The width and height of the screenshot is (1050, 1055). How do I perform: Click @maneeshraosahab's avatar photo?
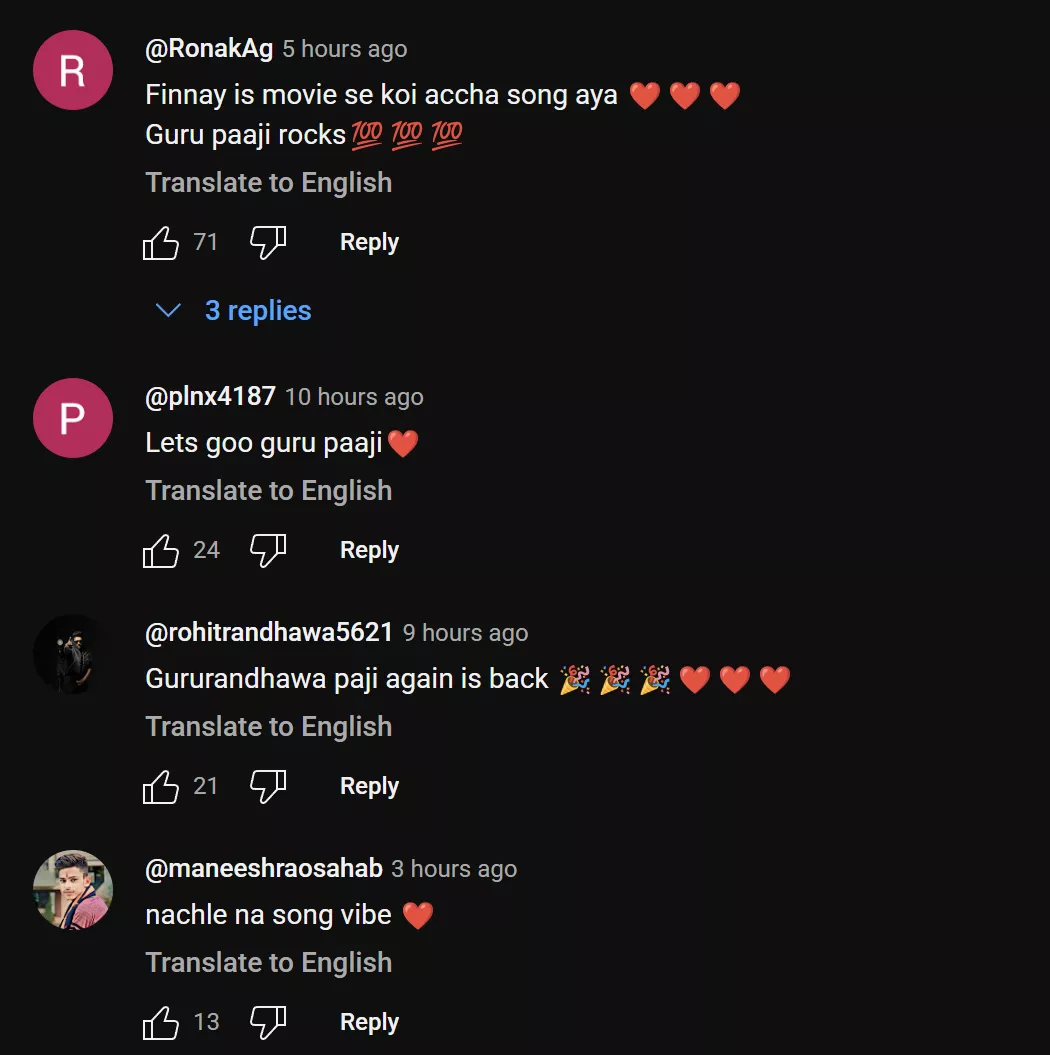[72, 890]
